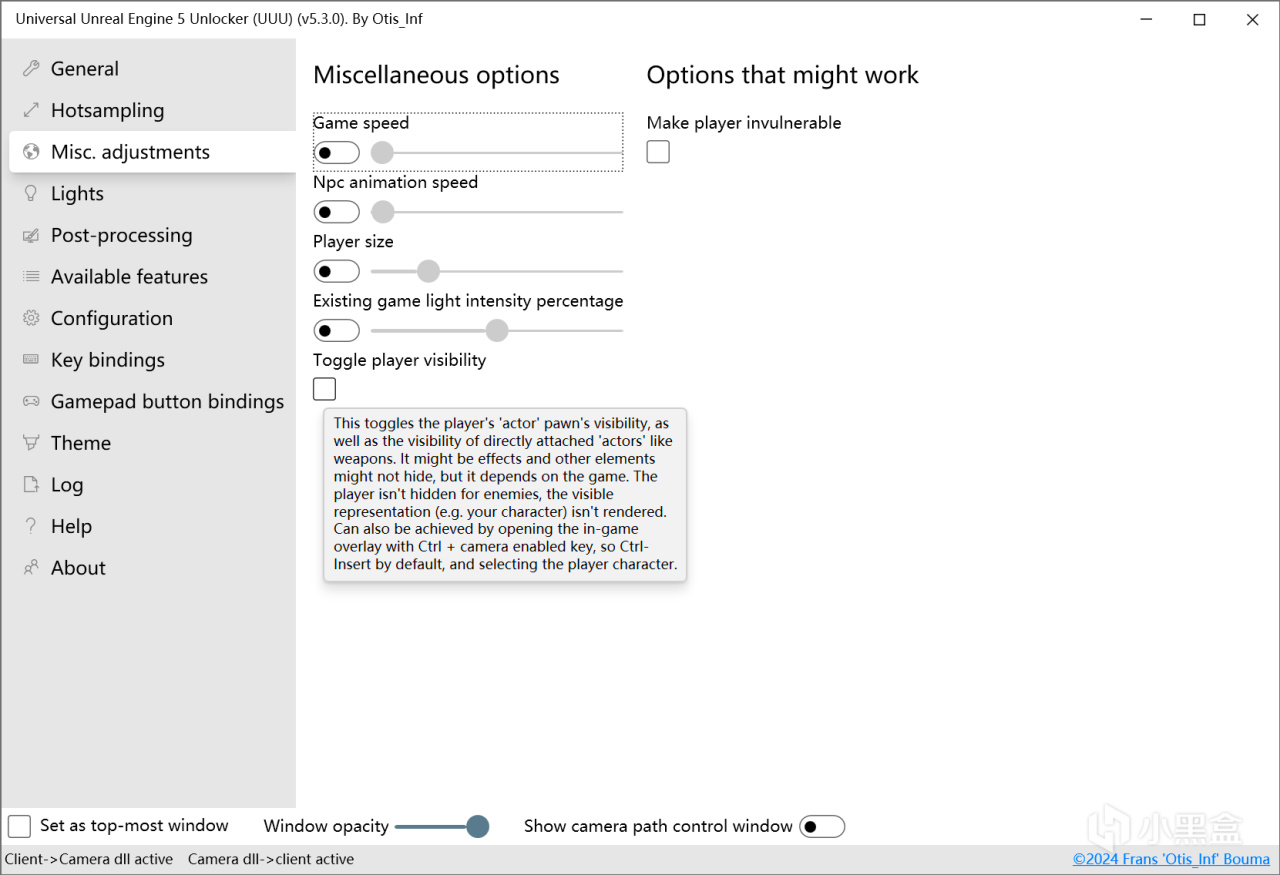Click the Game speed label
This screenshot has height=875, width=1280.
click(361, 123)
